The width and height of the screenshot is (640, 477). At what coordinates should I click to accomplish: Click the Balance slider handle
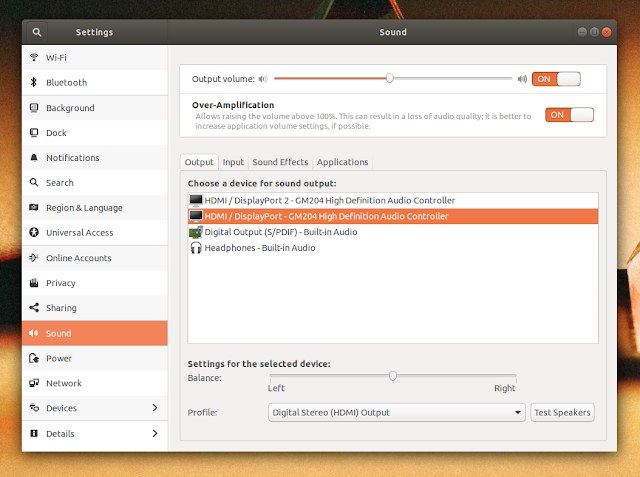click(393, 375)
